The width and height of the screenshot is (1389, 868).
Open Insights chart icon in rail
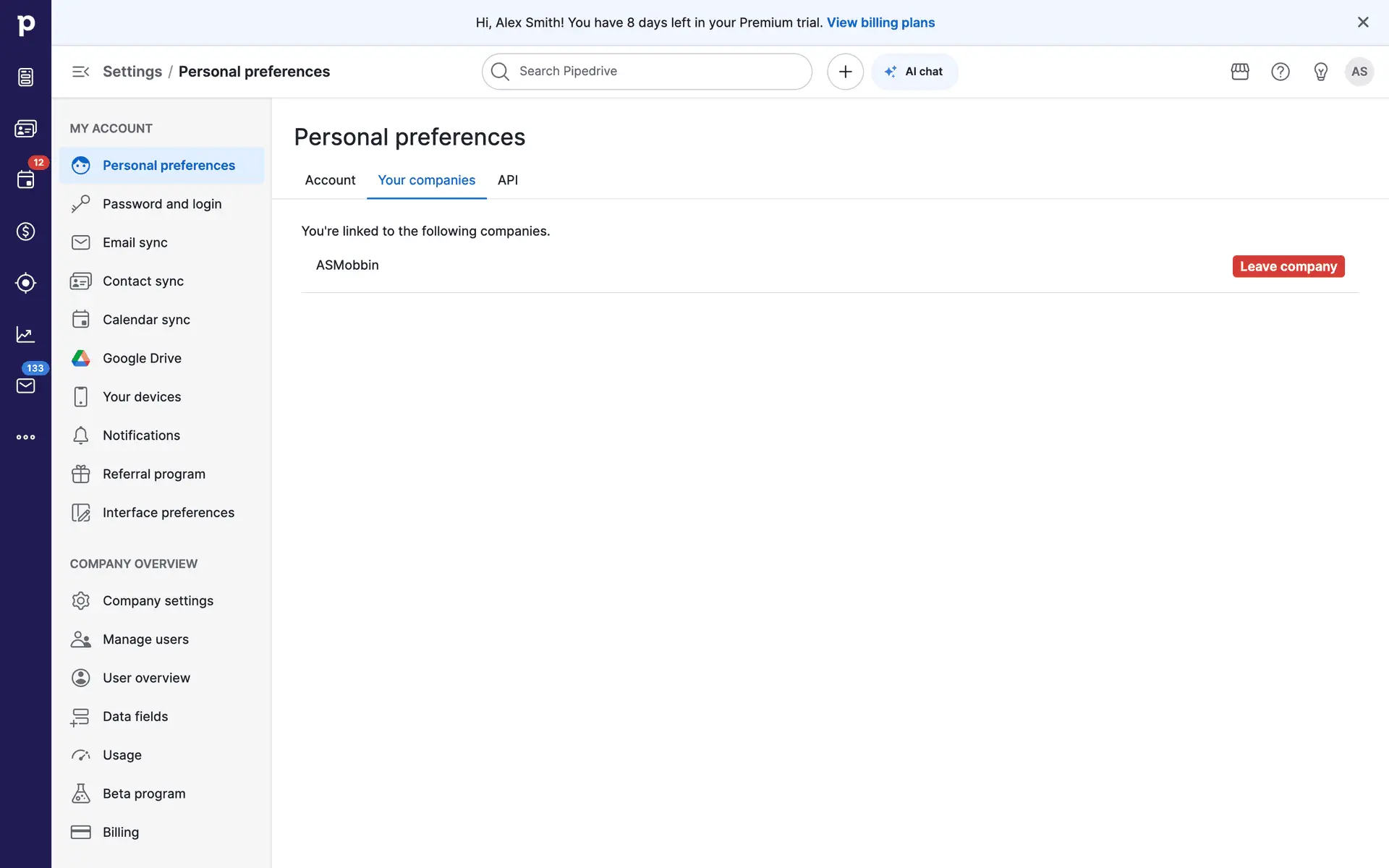[25, 334]
